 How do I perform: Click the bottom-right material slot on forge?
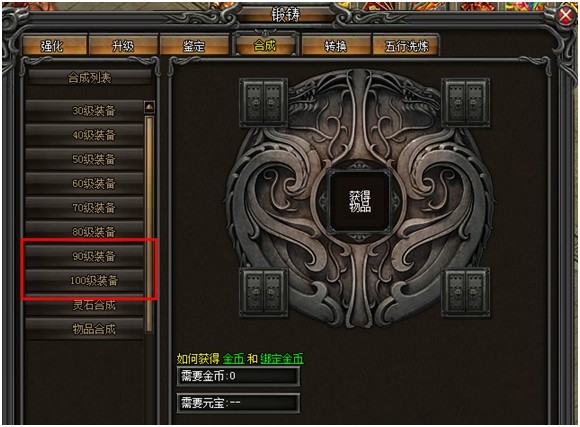466,292
